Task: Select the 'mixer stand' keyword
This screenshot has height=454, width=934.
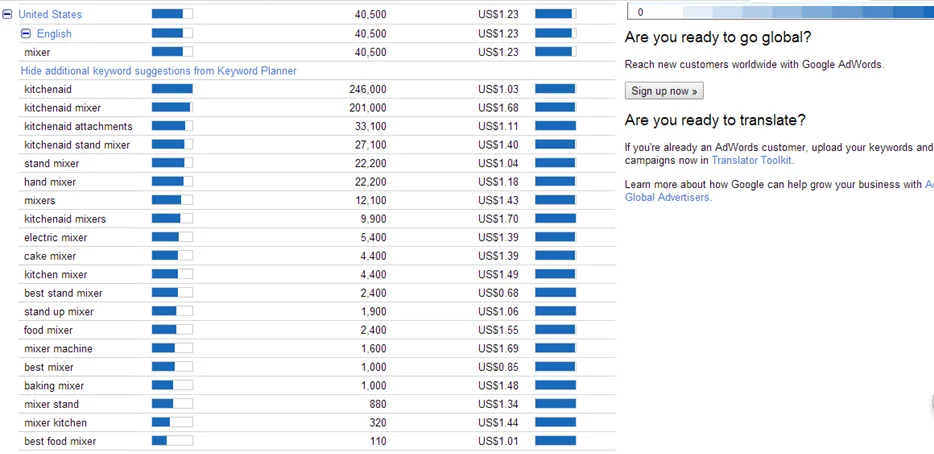Action: (51, 404)
